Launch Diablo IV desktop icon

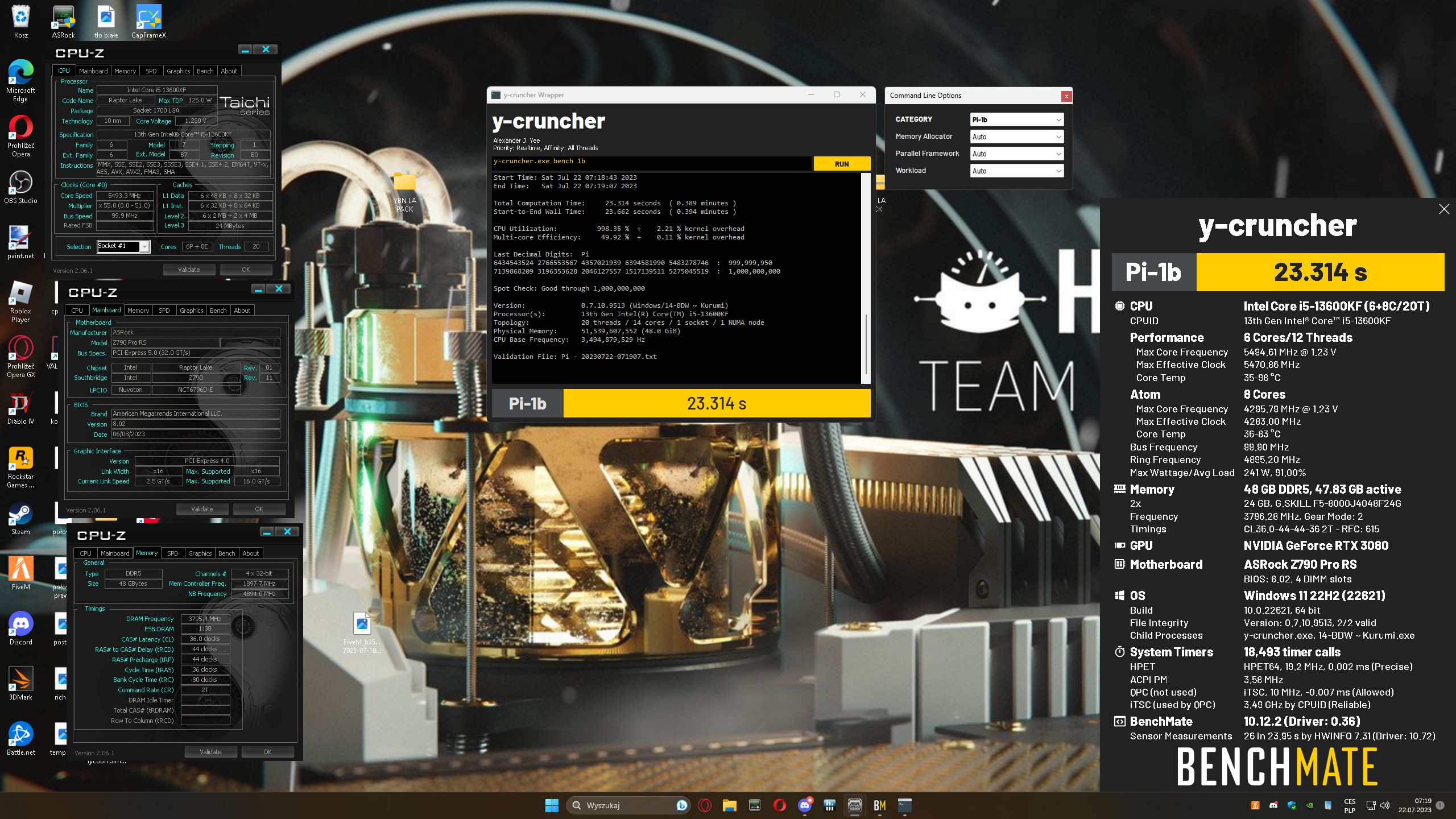(21, 408)
